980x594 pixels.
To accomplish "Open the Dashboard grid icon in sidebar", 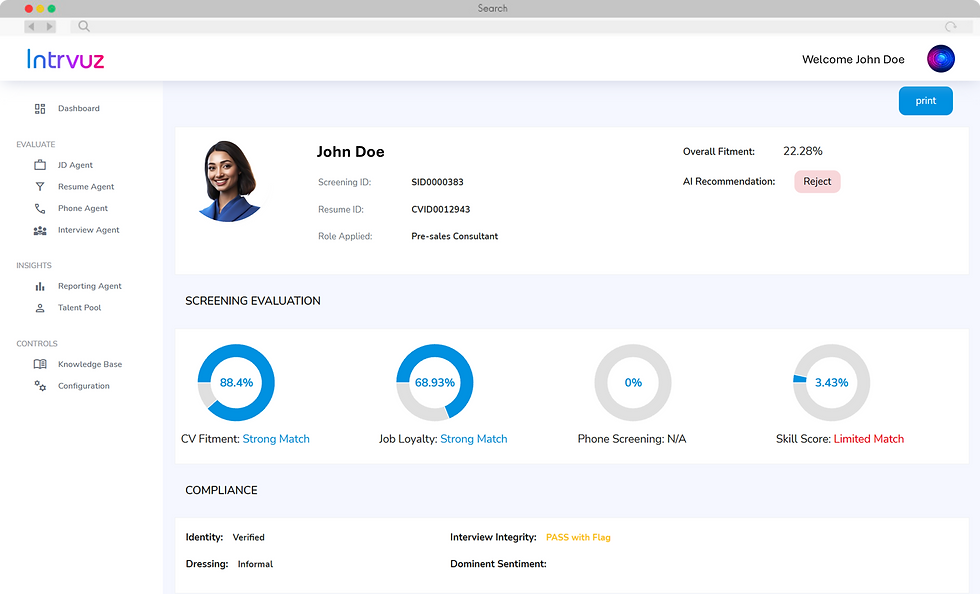I will pos(40,108).
